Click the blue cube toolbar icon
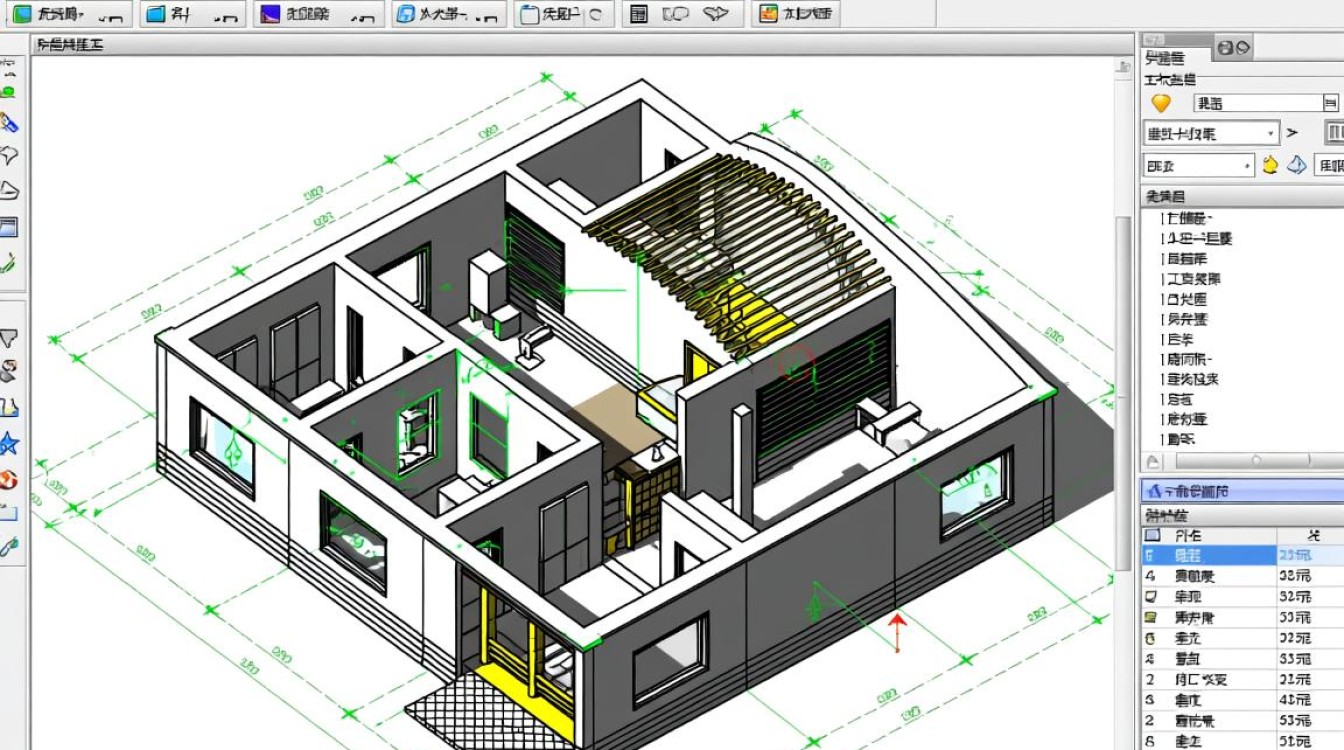This screenshot has width=1344, height=750. (x=156, y=14)
